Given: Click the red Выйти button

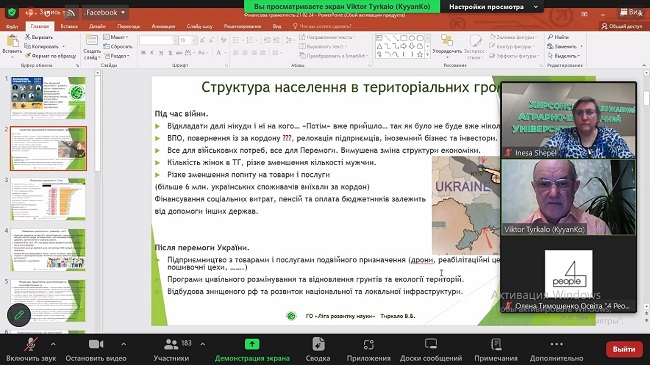Looking at the screenshot, I should coord(624,349).
